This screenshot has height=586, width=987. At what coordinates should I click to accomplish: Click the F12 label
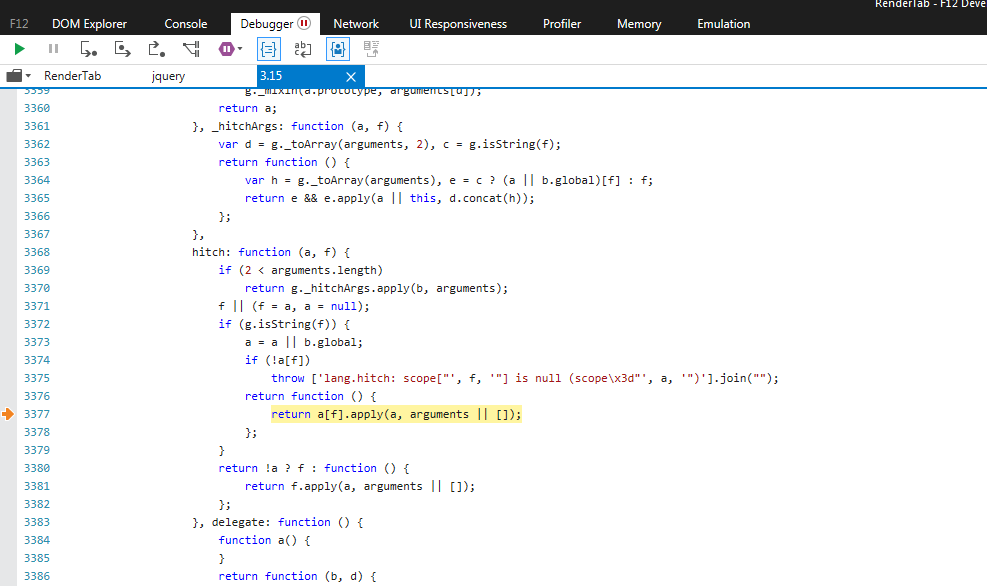[x=19, y=24]
